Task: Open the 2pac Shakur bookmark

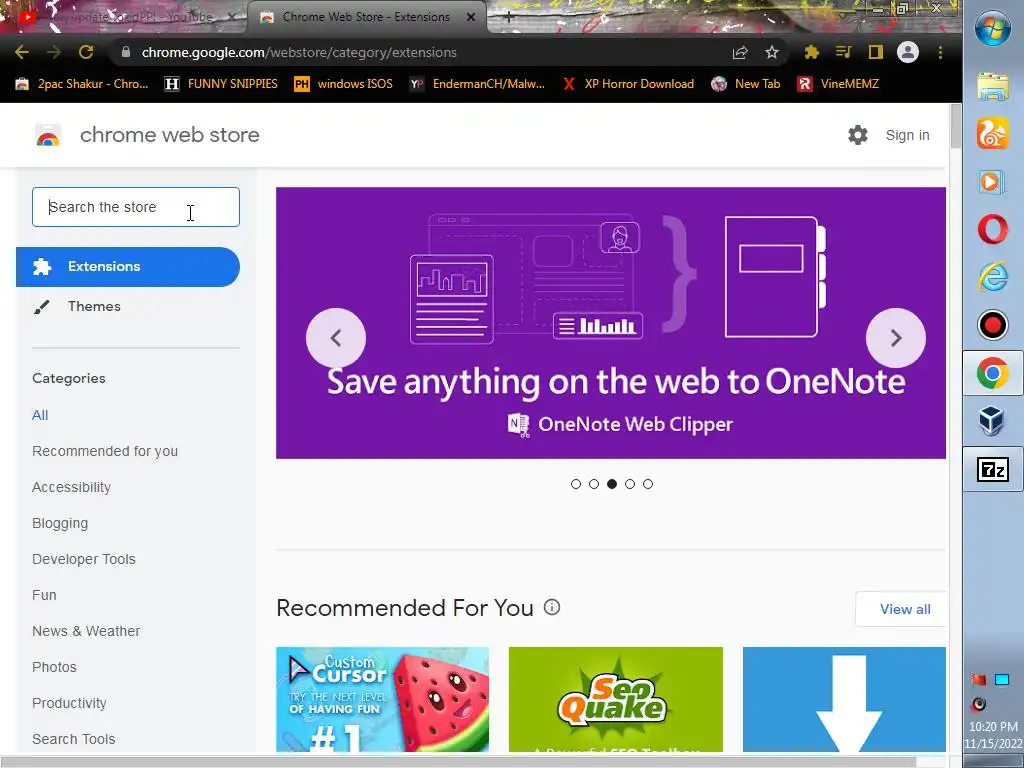Action: [x=82, y=84]
